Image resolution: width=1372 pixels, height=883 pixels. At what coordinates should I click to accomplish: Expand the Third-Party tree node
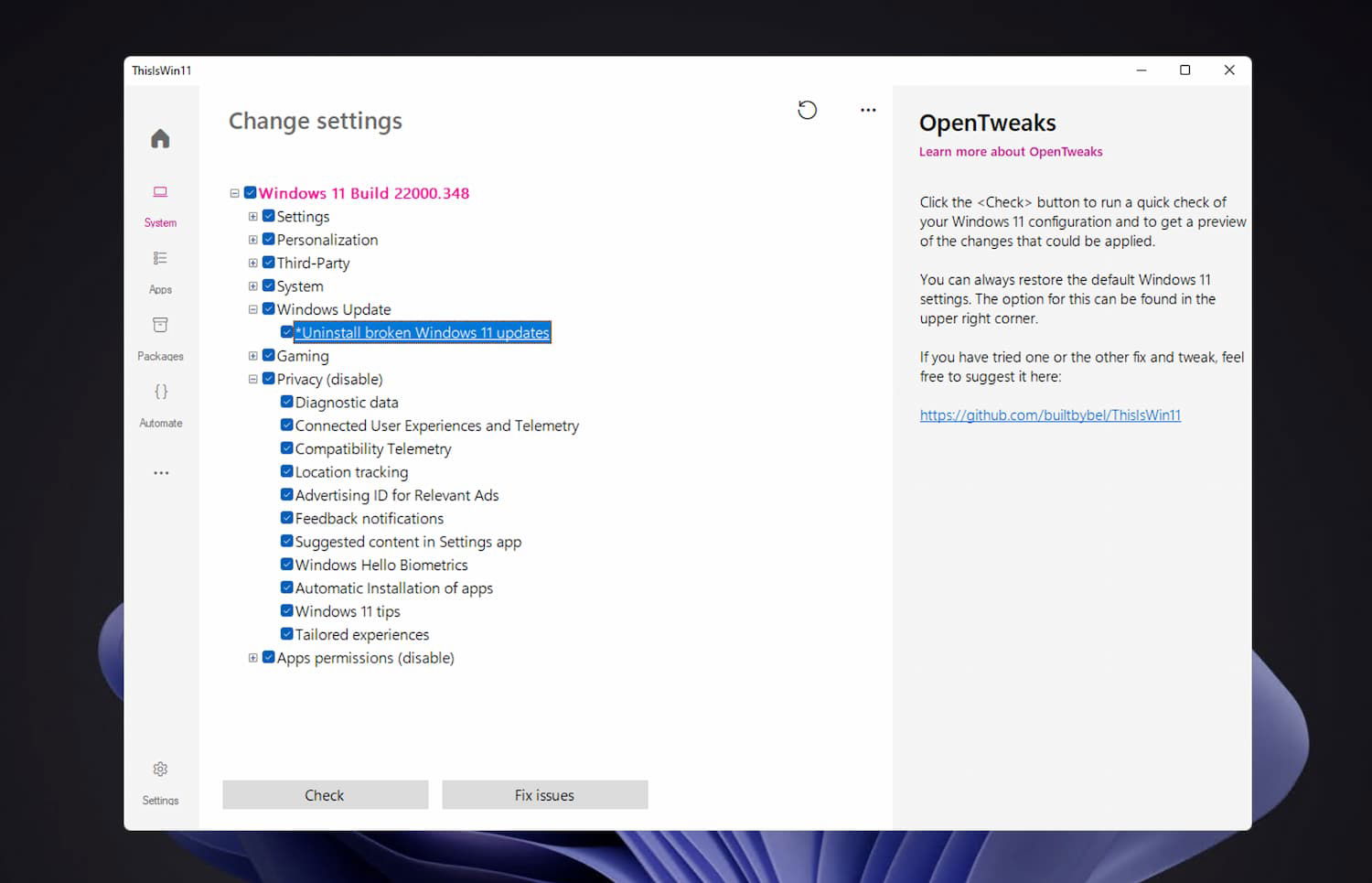point(252,263)
